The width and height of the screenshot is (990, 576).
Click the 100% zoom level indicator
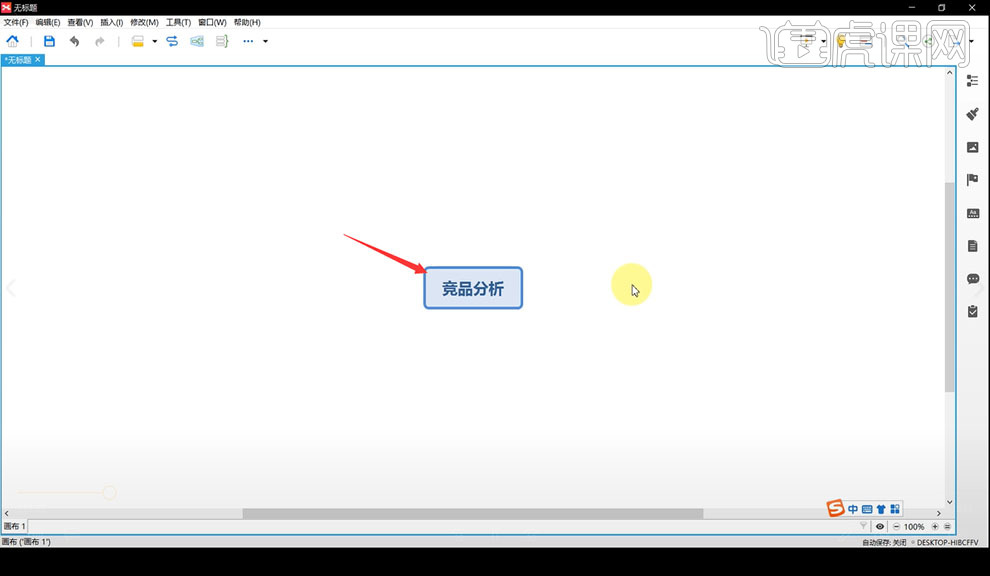click(914, 526)
